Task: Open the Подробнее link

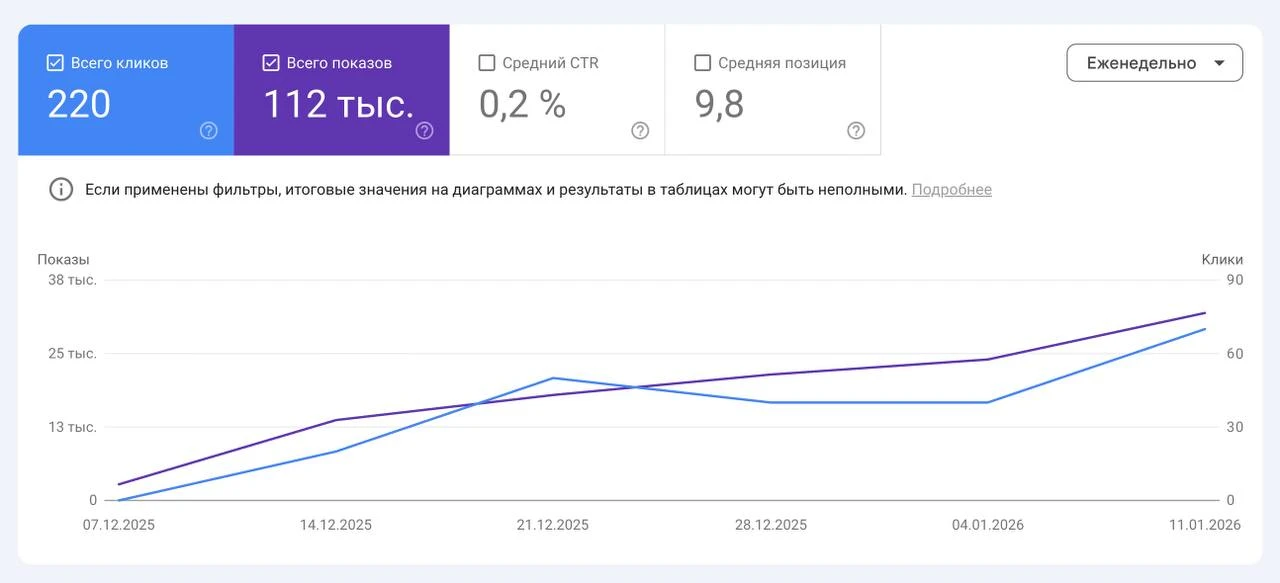Action: (951, 189)
